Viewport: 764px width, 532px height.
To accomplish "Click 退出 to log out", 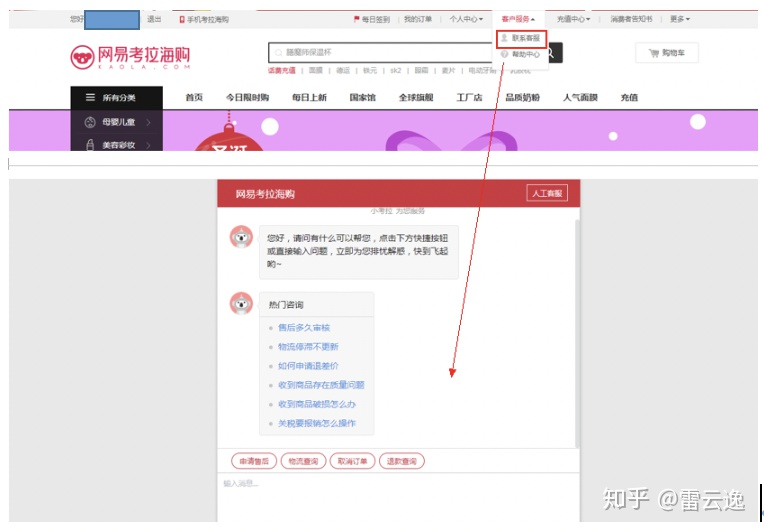I will pyautogui.click(x=154, y=19).
